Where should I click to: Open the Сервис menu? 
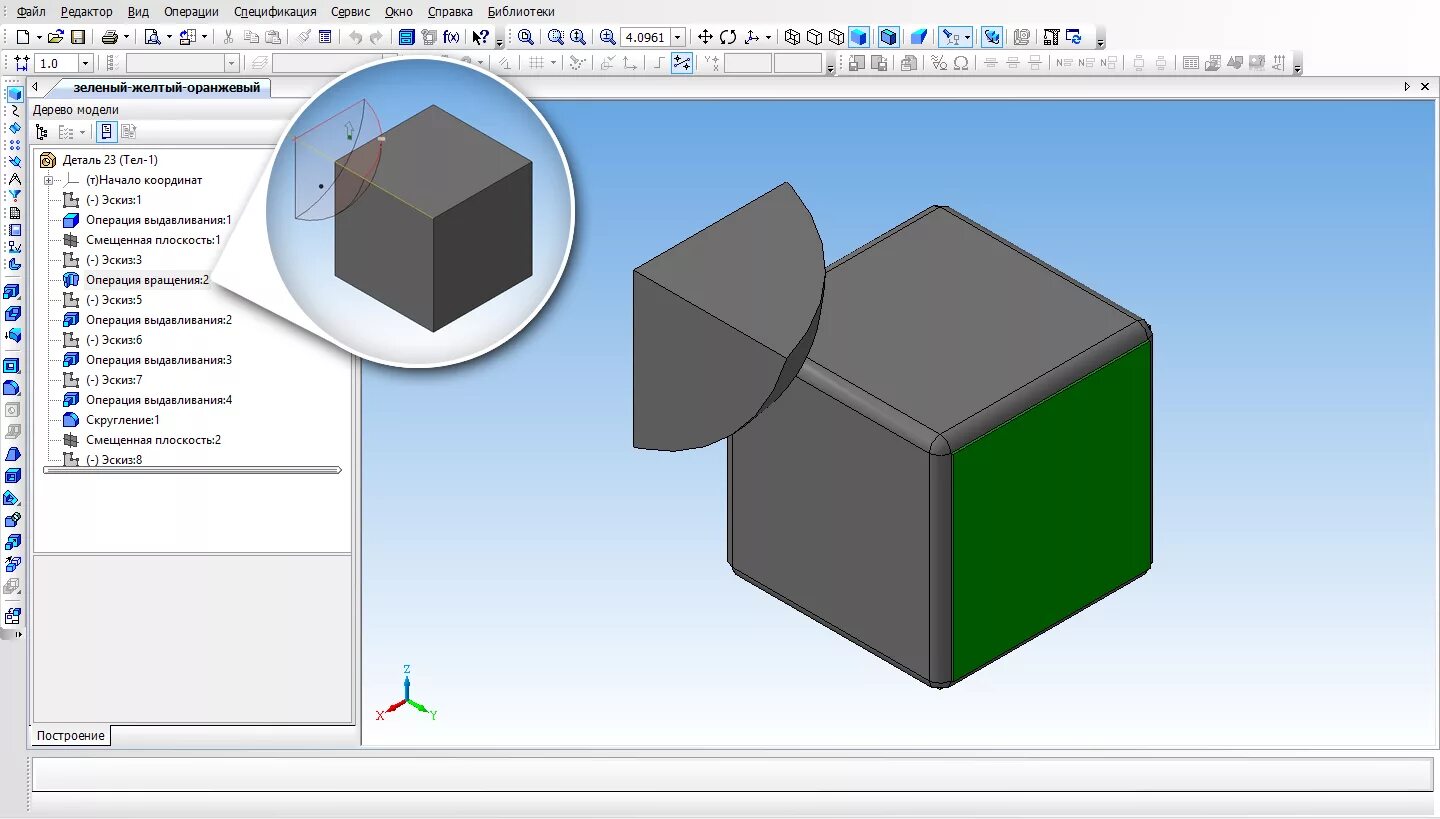[x=350, y=12]
